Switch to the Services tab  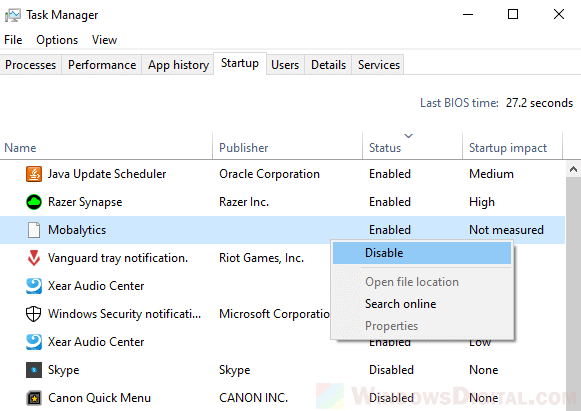click(x=379, y=65)
